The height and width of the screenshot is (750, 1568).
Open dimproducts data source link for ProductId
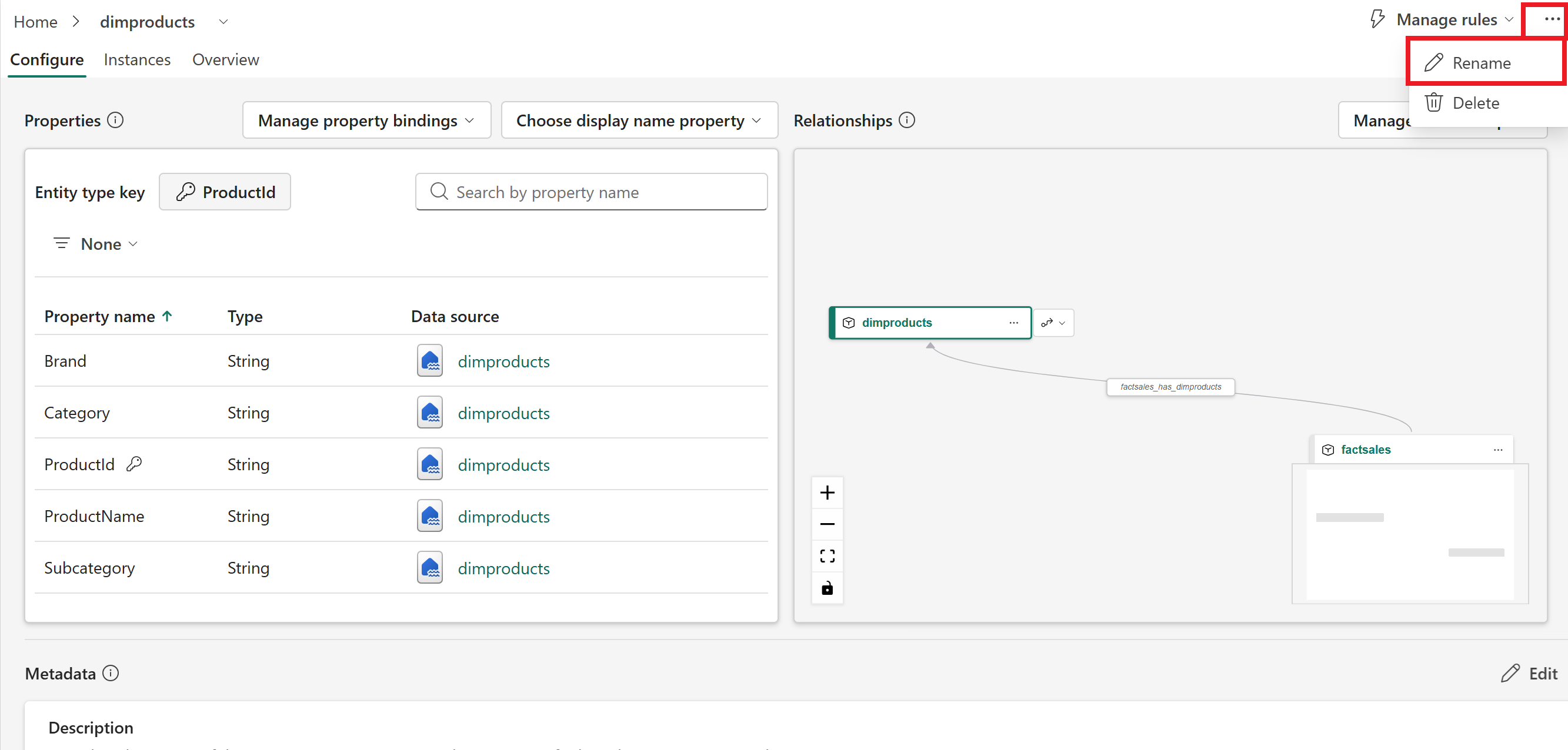click(x=503, y=465)
